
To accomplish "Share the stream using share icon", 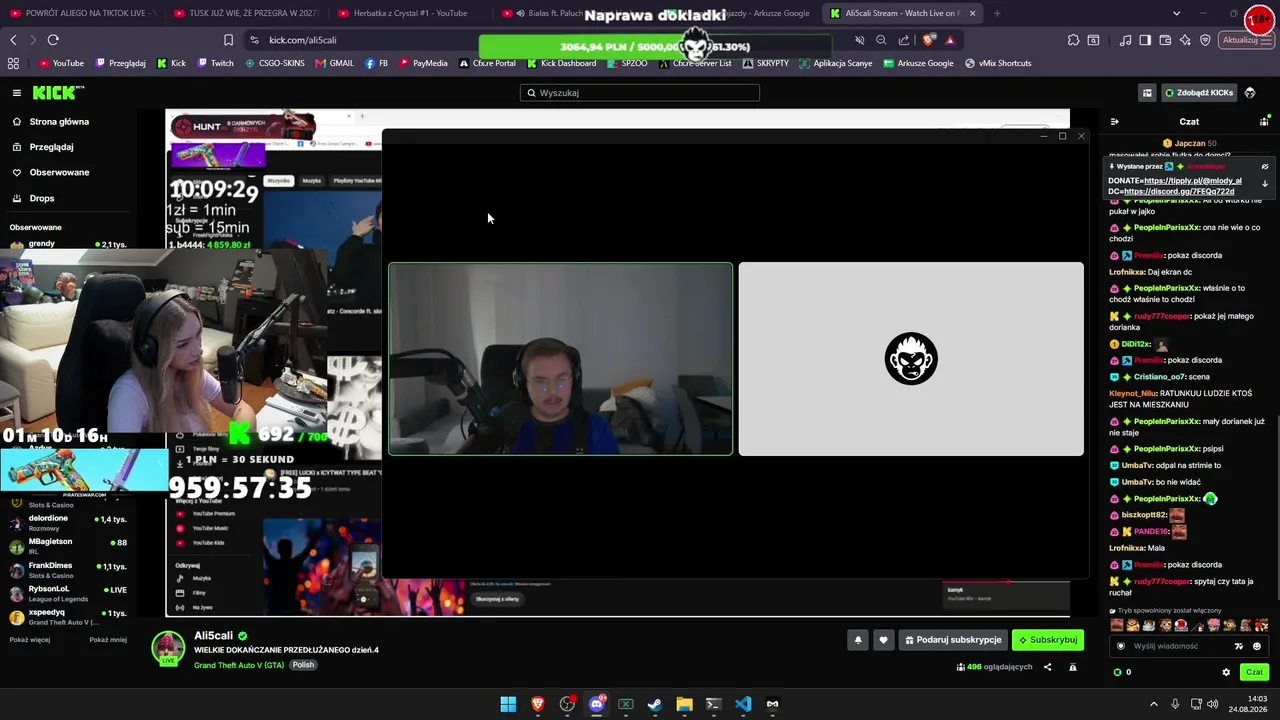I will (1048, 667).
